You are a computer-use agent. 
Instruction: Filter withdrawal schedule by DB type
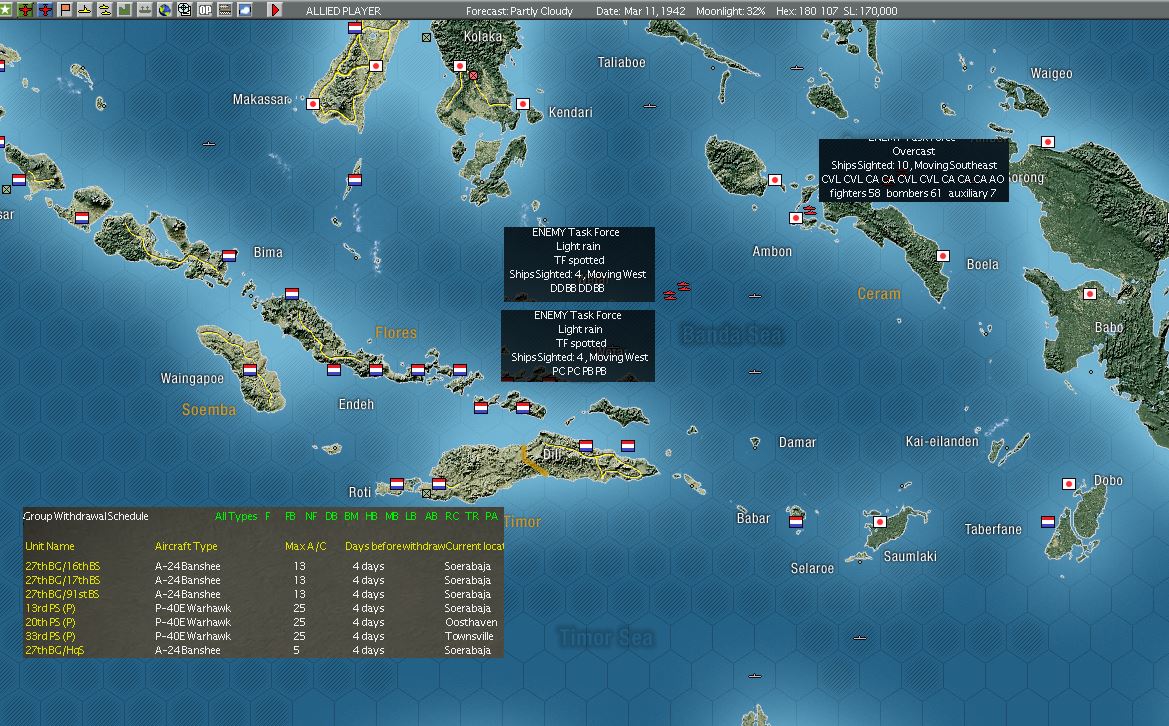(331, 516)
